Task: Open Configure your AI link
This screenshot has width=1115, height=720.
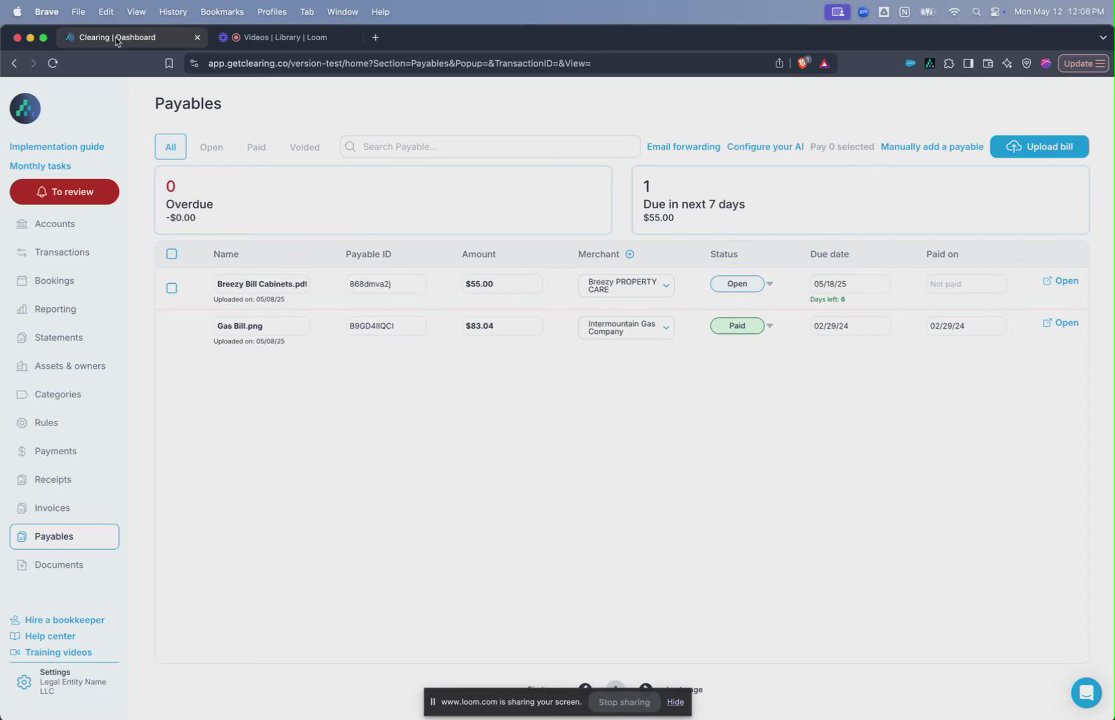Action: tap(765, 146)
